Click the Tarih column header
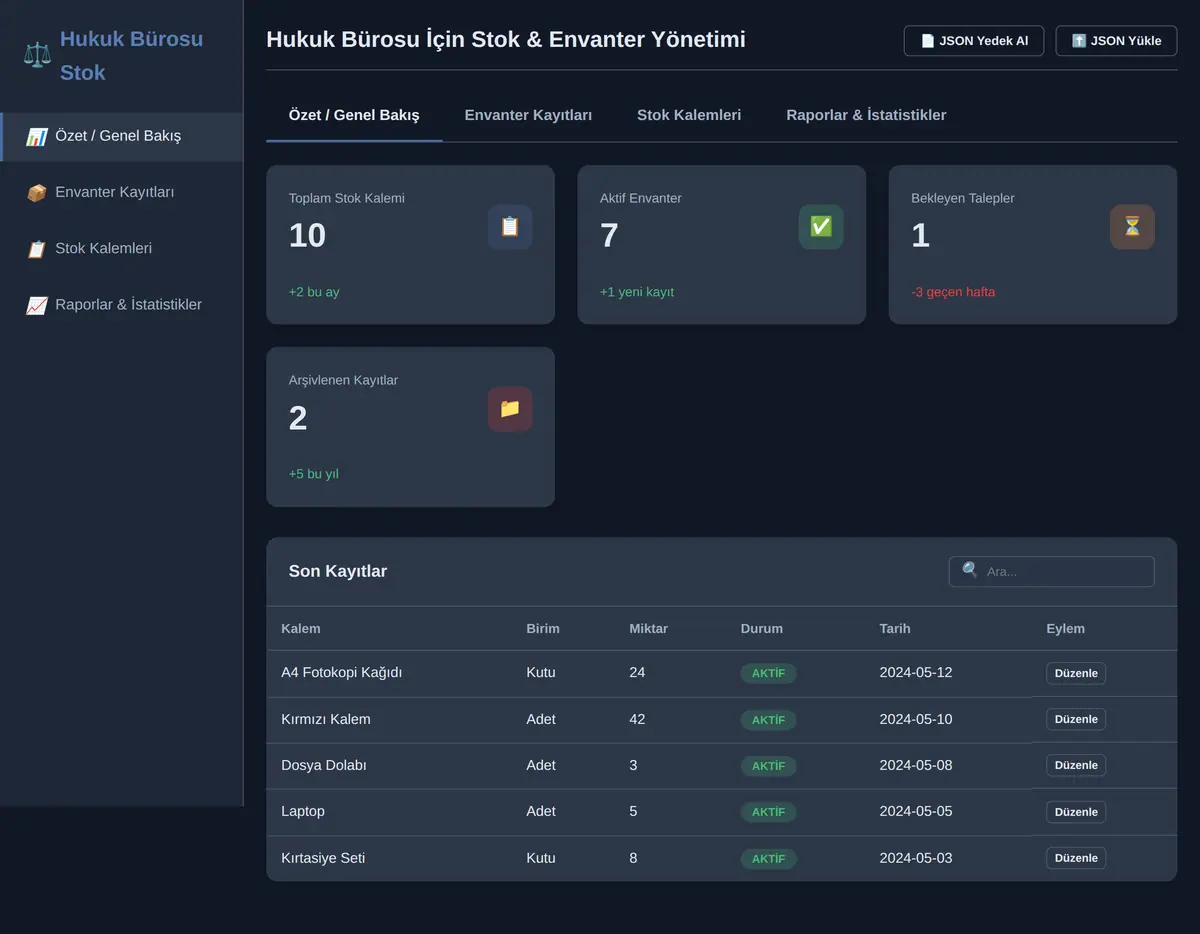1200x934 pixels. coord(895,629)
